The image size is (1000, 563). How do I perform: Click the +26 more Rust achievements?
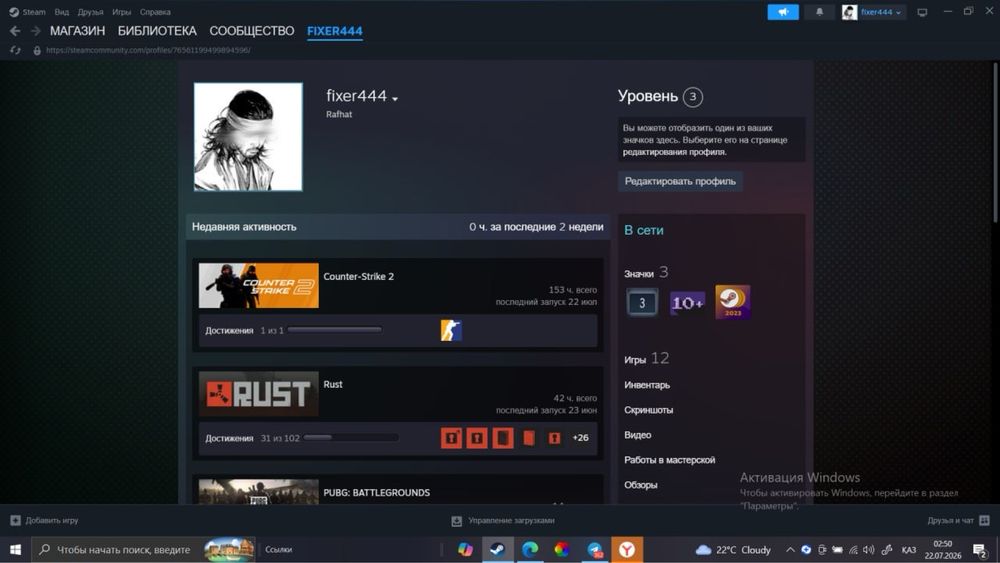click(580, 438)
